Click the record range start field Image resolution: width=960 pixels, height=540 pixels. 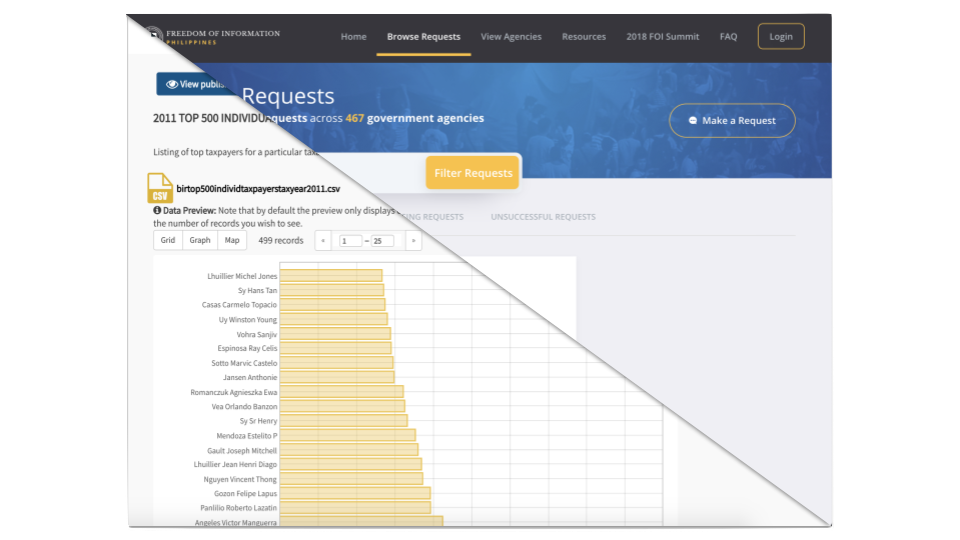coord(350,241)
